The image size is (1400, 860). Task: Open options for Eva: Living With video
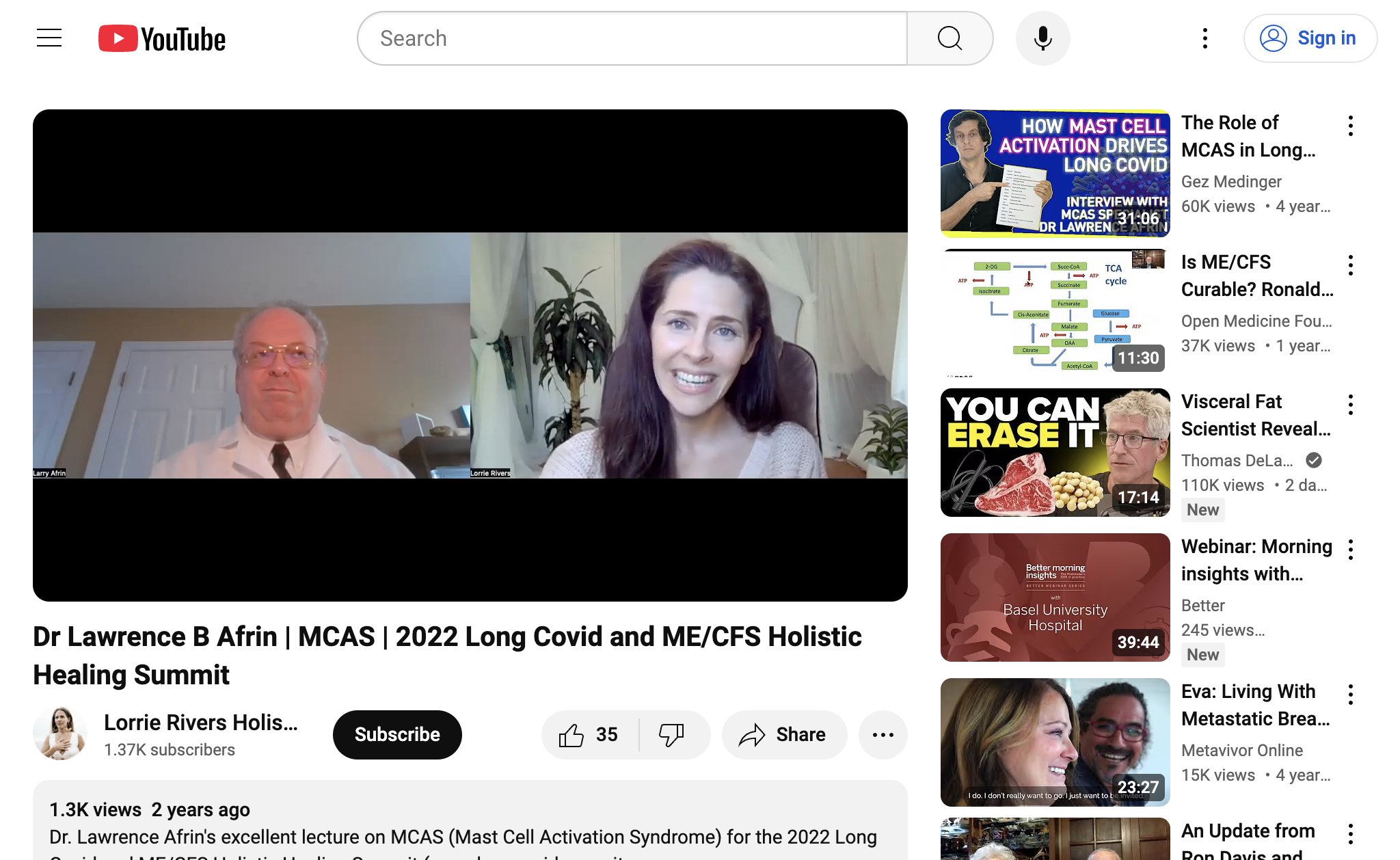1351,695
